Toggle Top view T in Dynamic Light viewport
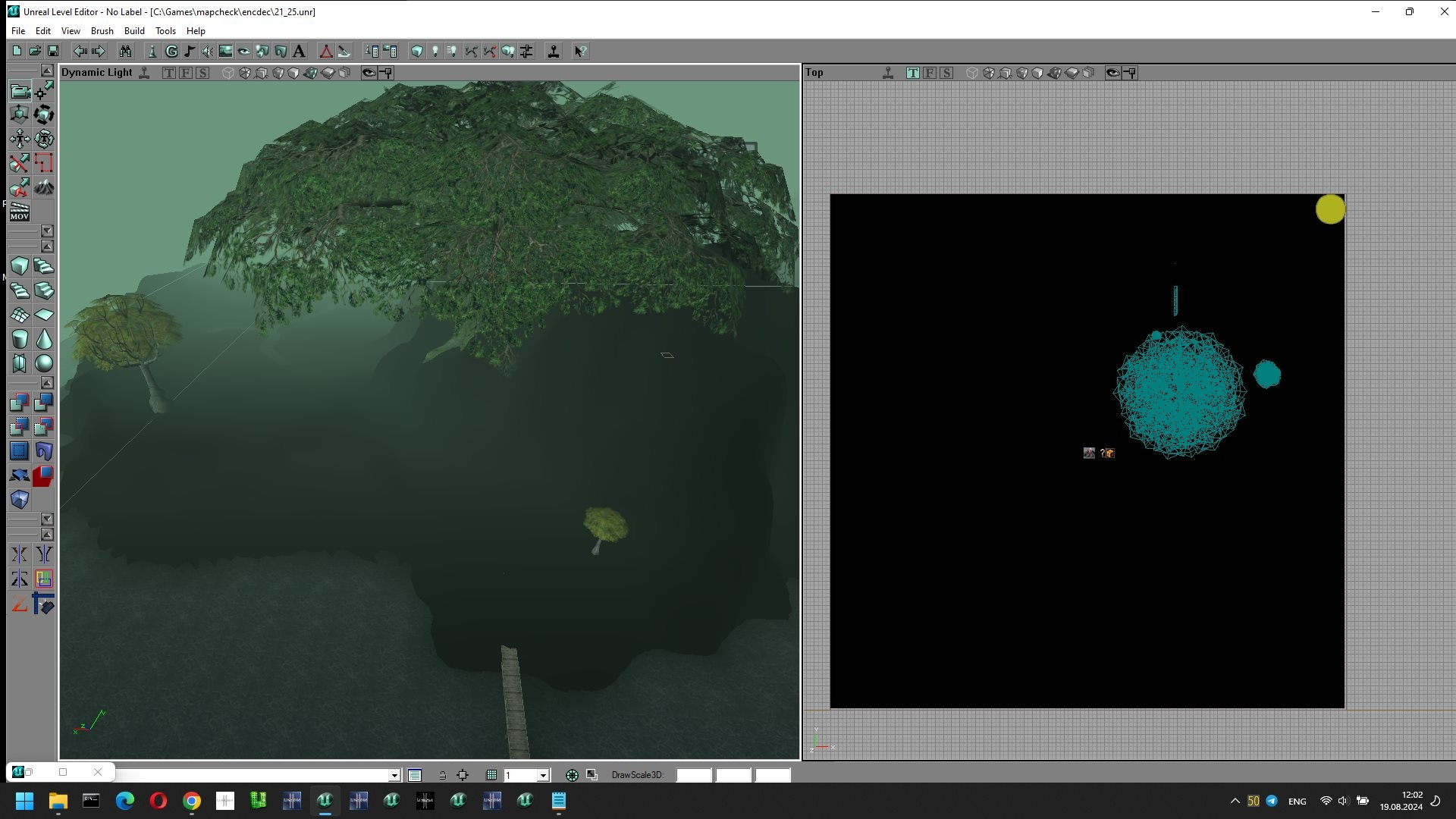 coord(169,73)
